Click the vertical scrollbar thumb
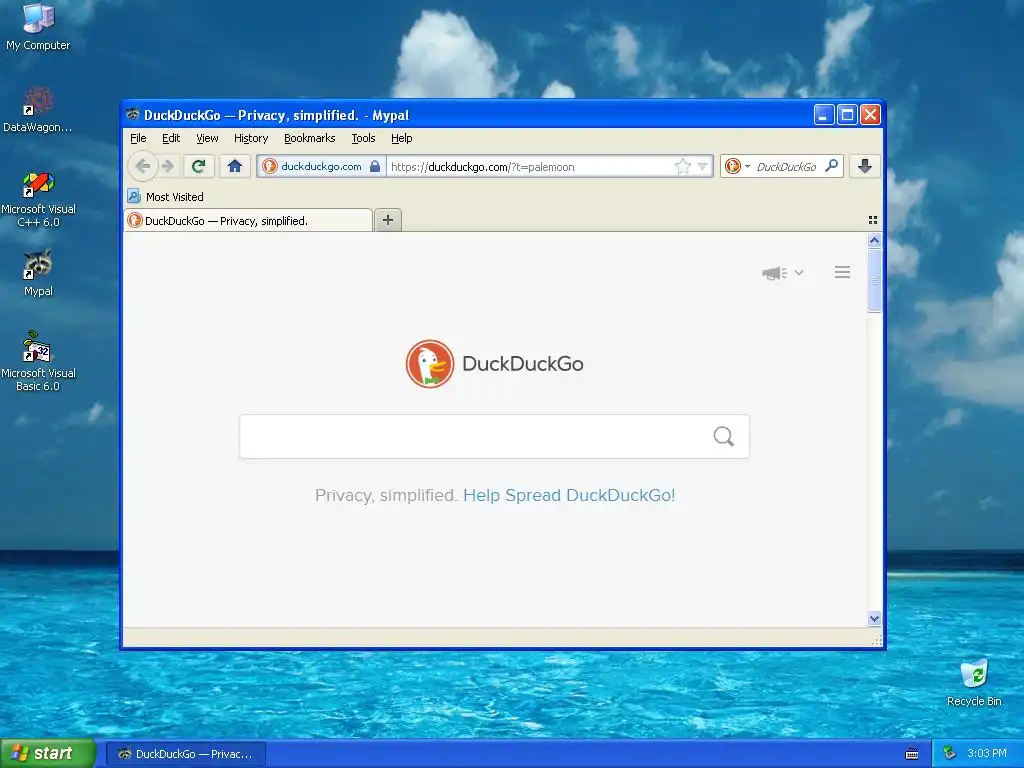Screen dimensions: 1024x768 (874, 281)
